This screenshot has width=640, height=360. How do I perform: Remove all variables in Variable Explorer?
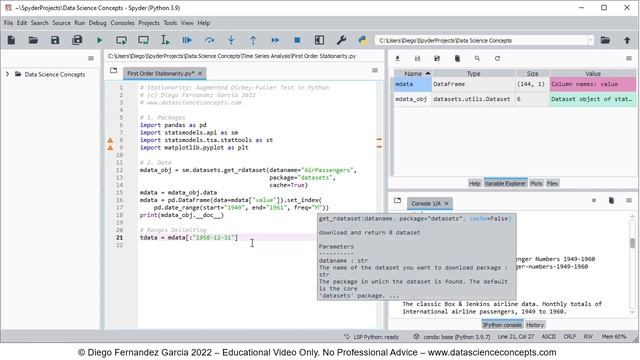pos(457,58)
